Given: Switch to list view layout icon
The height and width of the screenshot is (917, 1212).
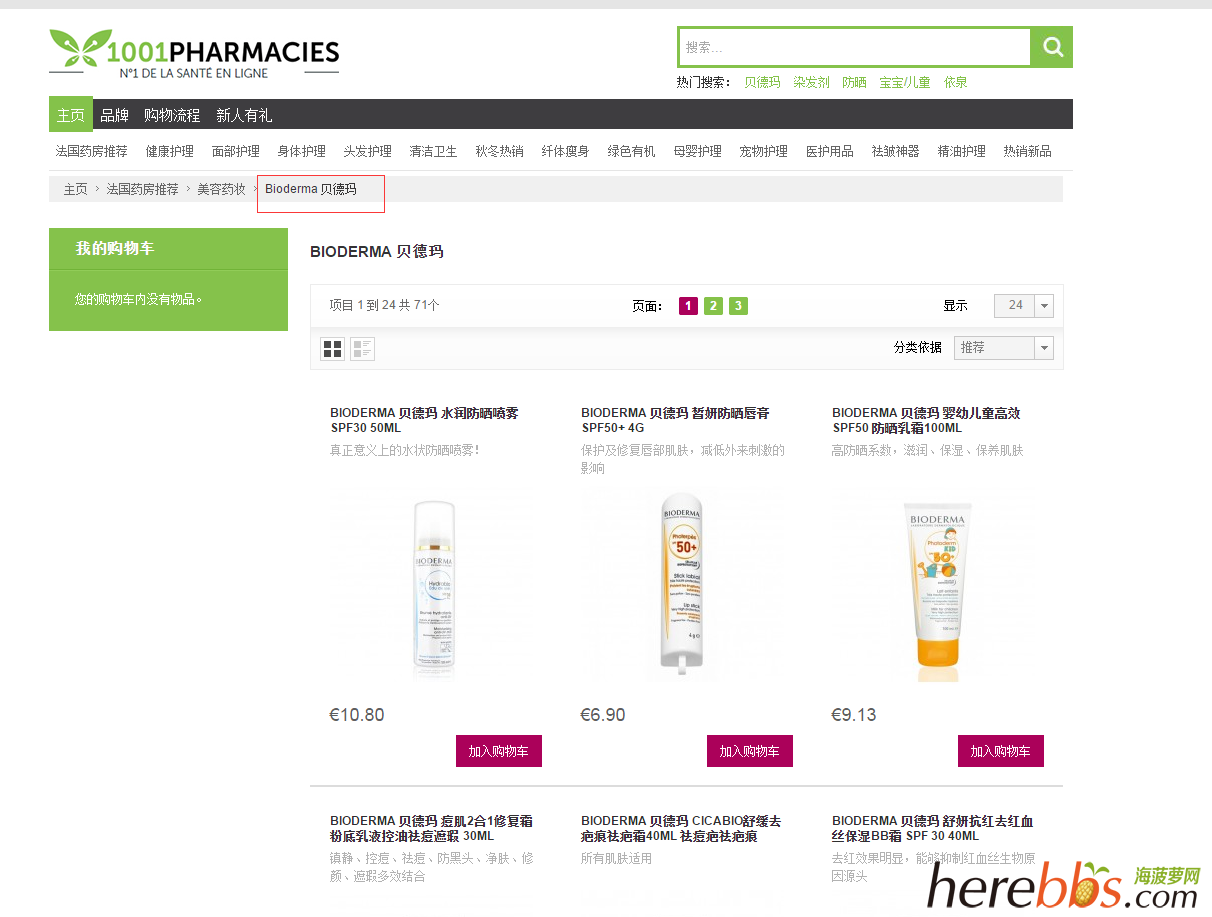Looking at the screenshot, I should click(362, 348).
